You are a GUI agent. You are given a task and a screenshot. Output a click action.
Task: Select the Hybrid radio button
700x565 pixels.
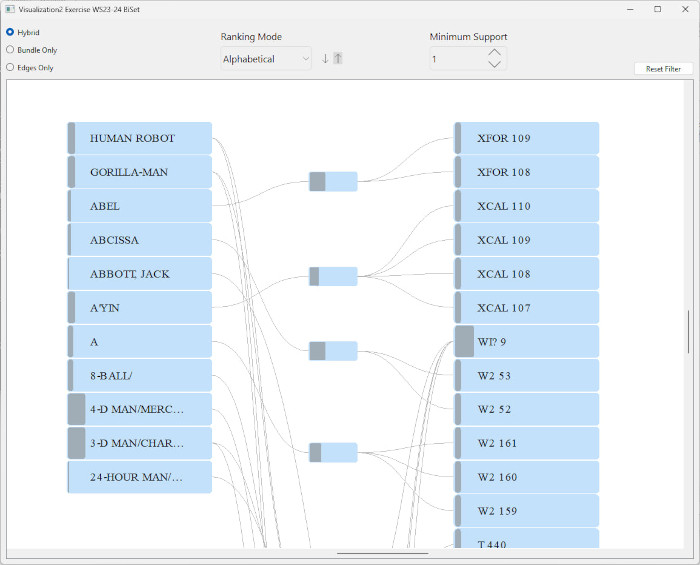(x=10, y=32)
